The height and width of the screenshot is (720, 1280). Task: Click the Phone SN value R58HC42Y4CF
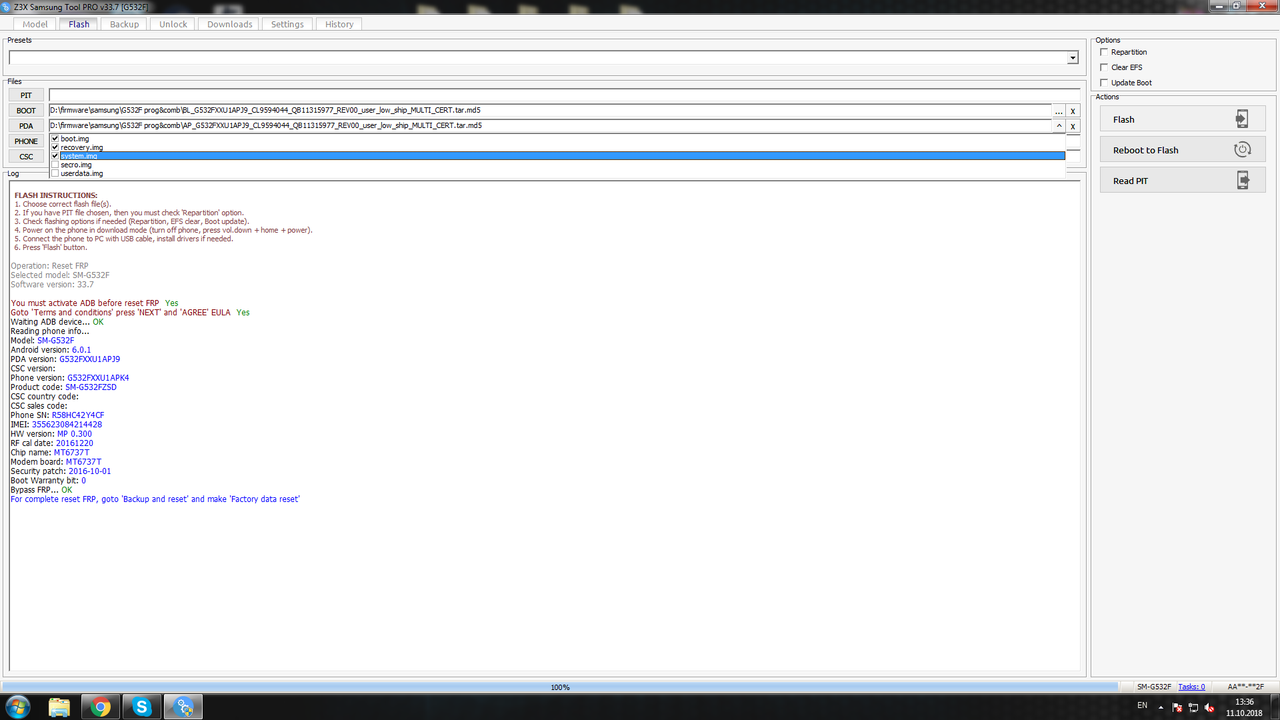(78, 415)
